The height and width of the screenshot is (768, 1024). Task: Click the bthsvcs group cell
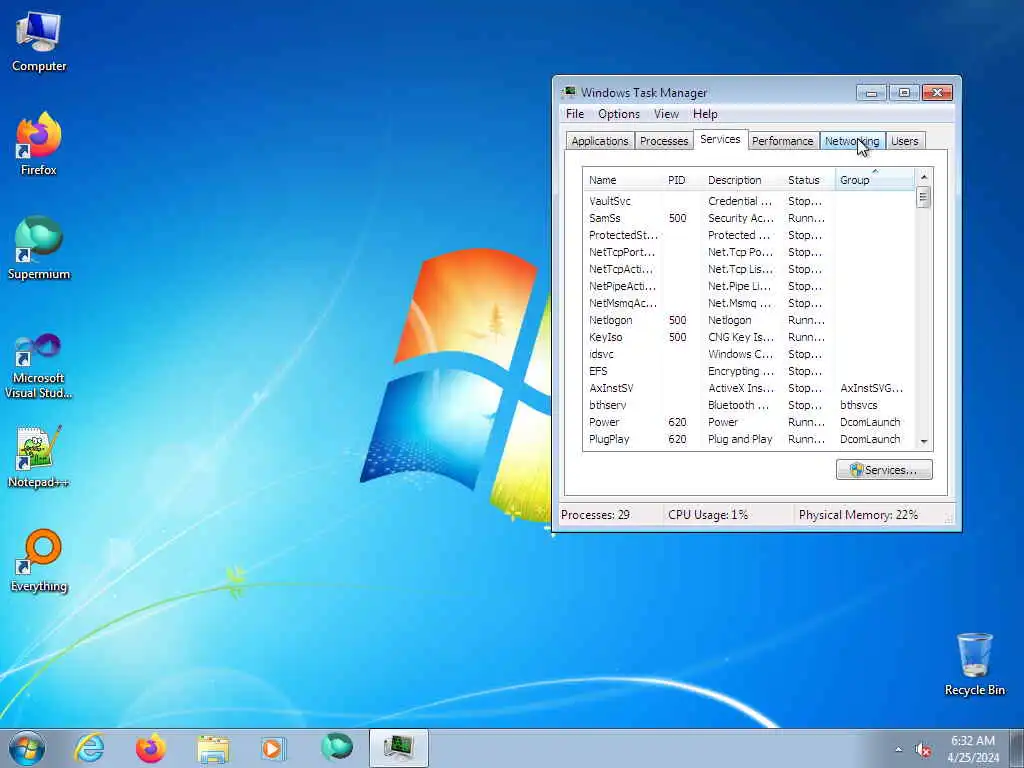(x=859, y=405)
